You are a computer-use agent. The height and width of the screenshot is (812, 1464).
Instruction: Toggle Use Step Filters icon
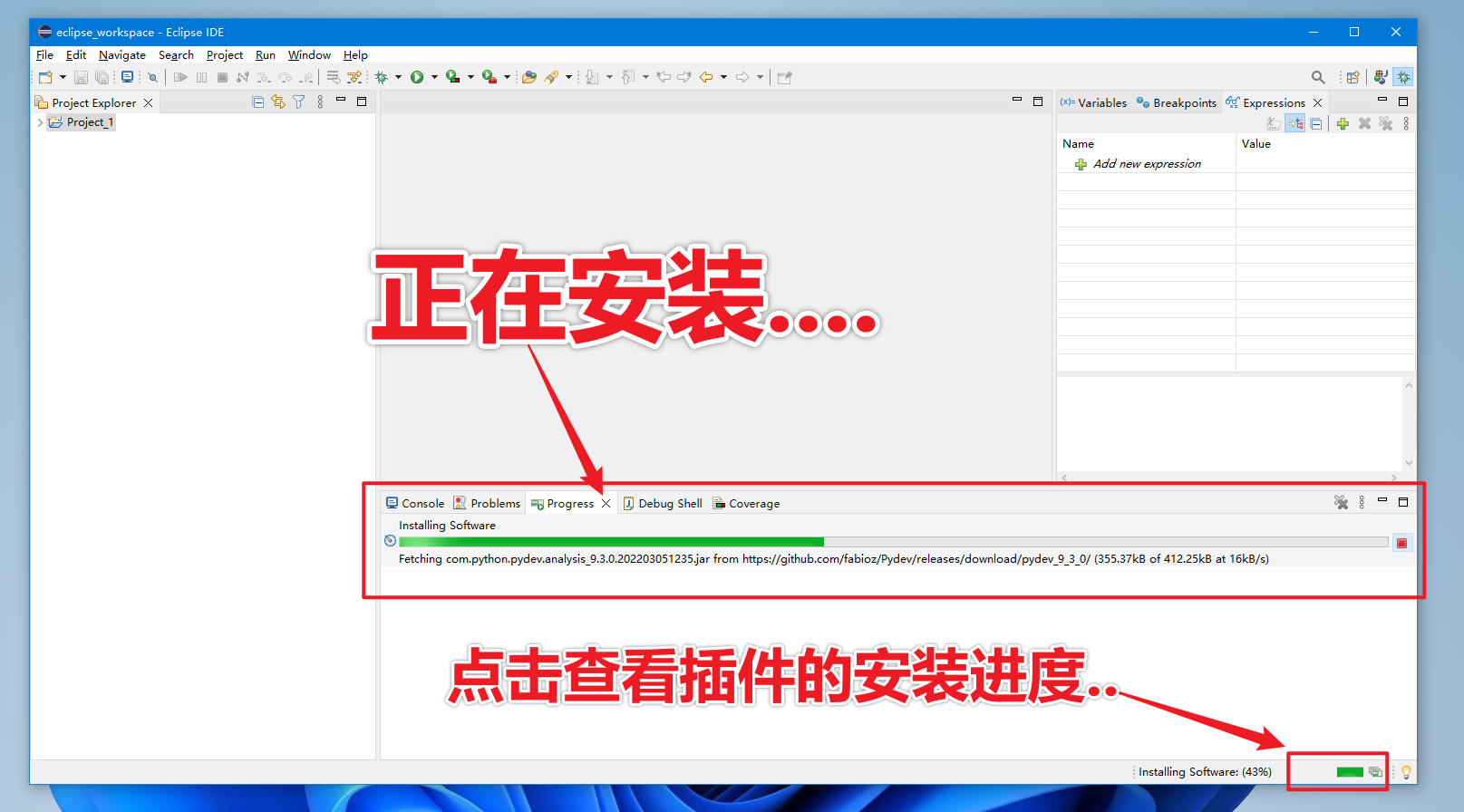(x=354, y=77)
